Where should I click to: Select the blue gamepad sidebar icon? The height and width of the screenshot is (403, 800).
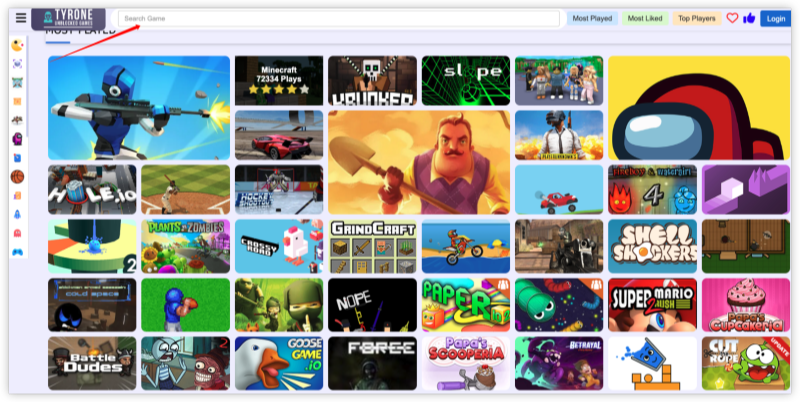point(17,252)
